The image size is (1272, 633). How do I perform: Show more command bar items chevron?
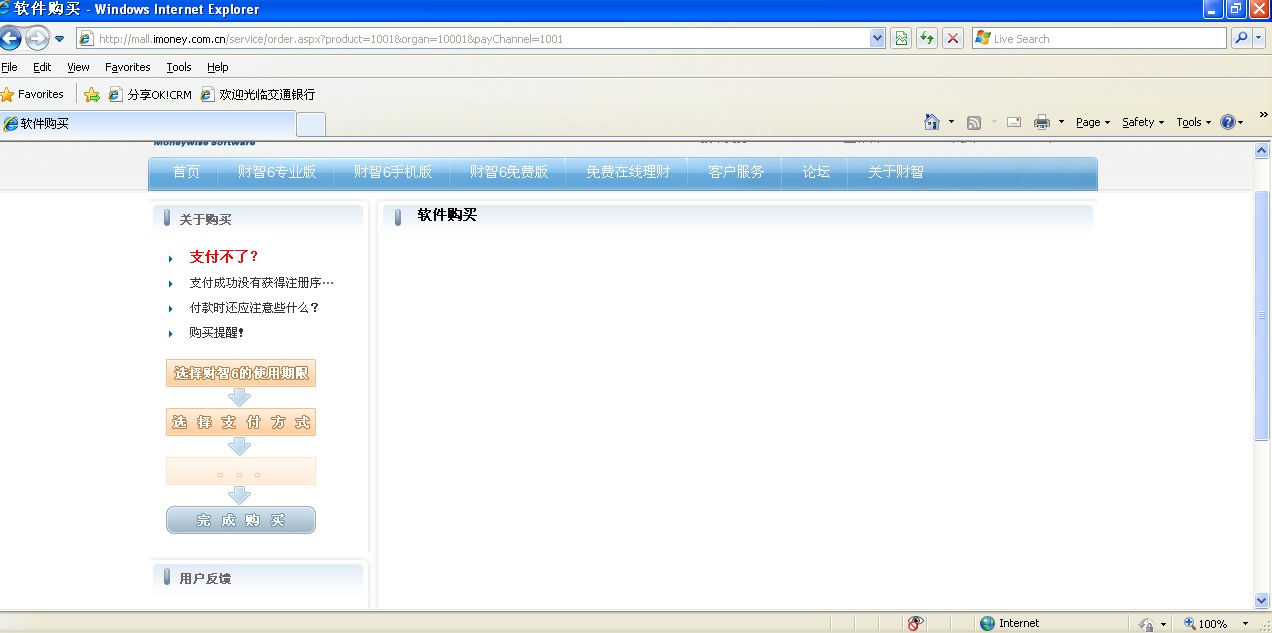1263,114
